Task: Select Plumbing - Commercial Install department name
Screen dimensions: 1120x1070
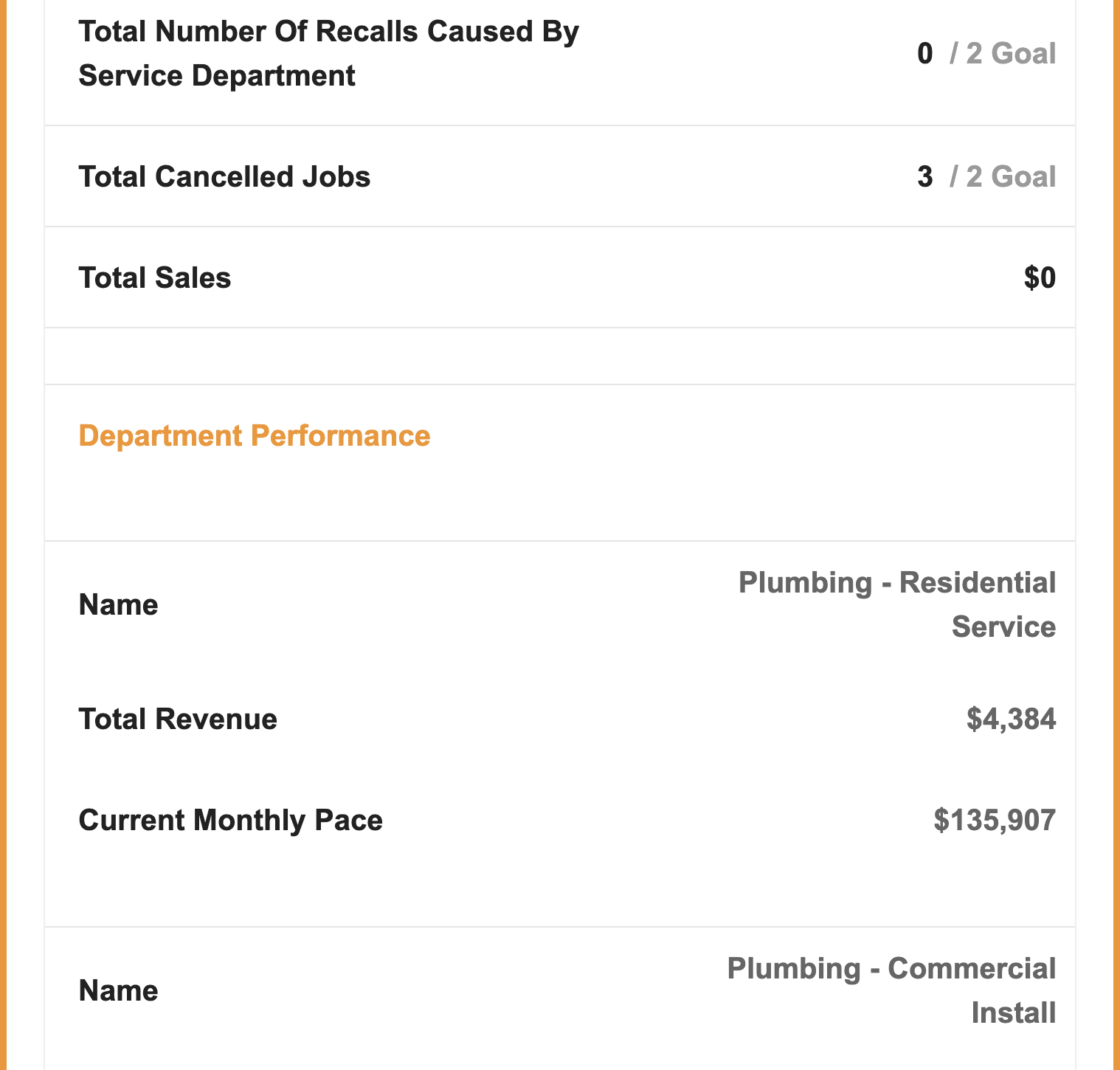Action: tap(891, 991)
